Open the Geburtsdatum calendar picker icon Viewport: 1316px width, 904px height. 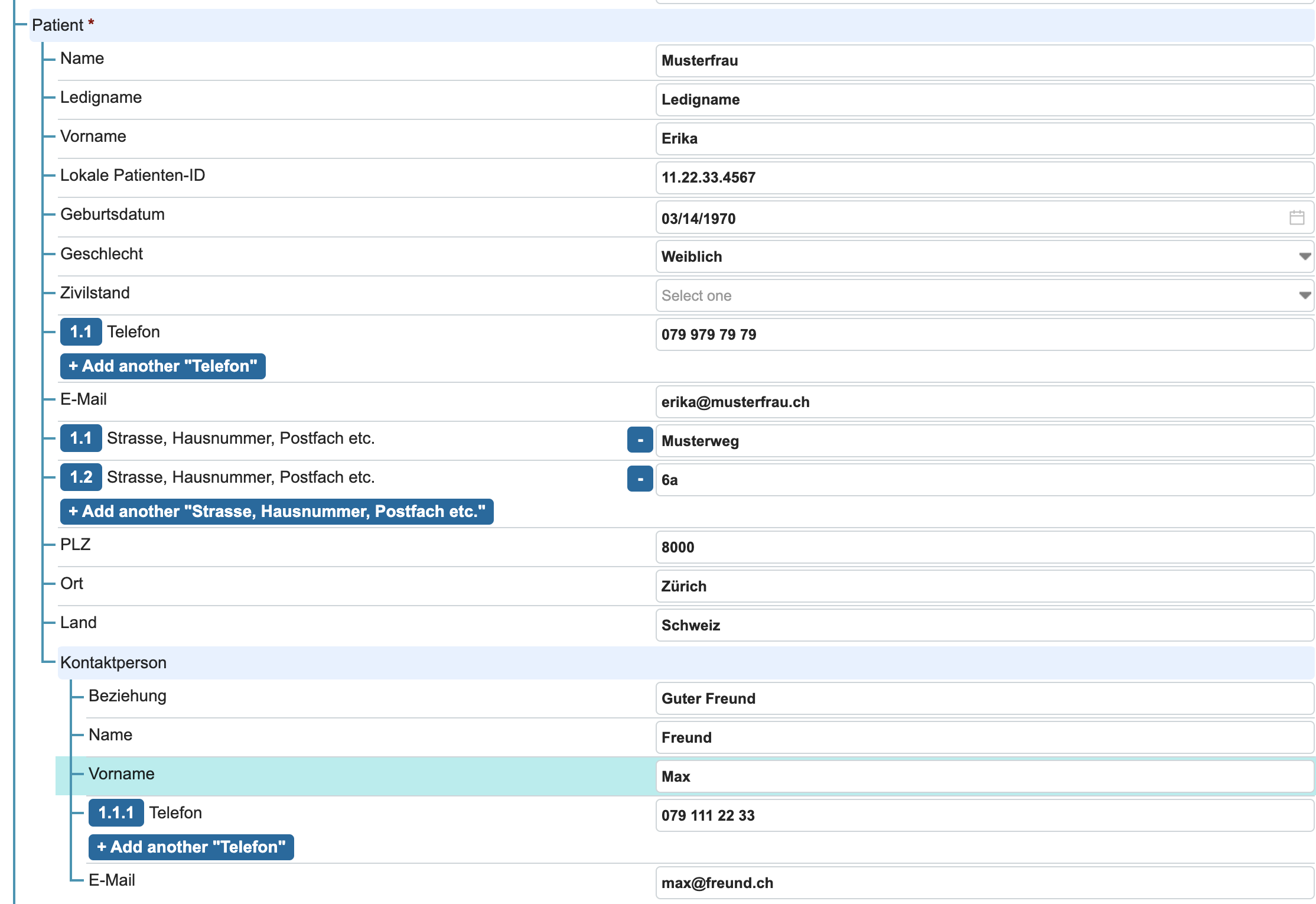[1297, 217]
